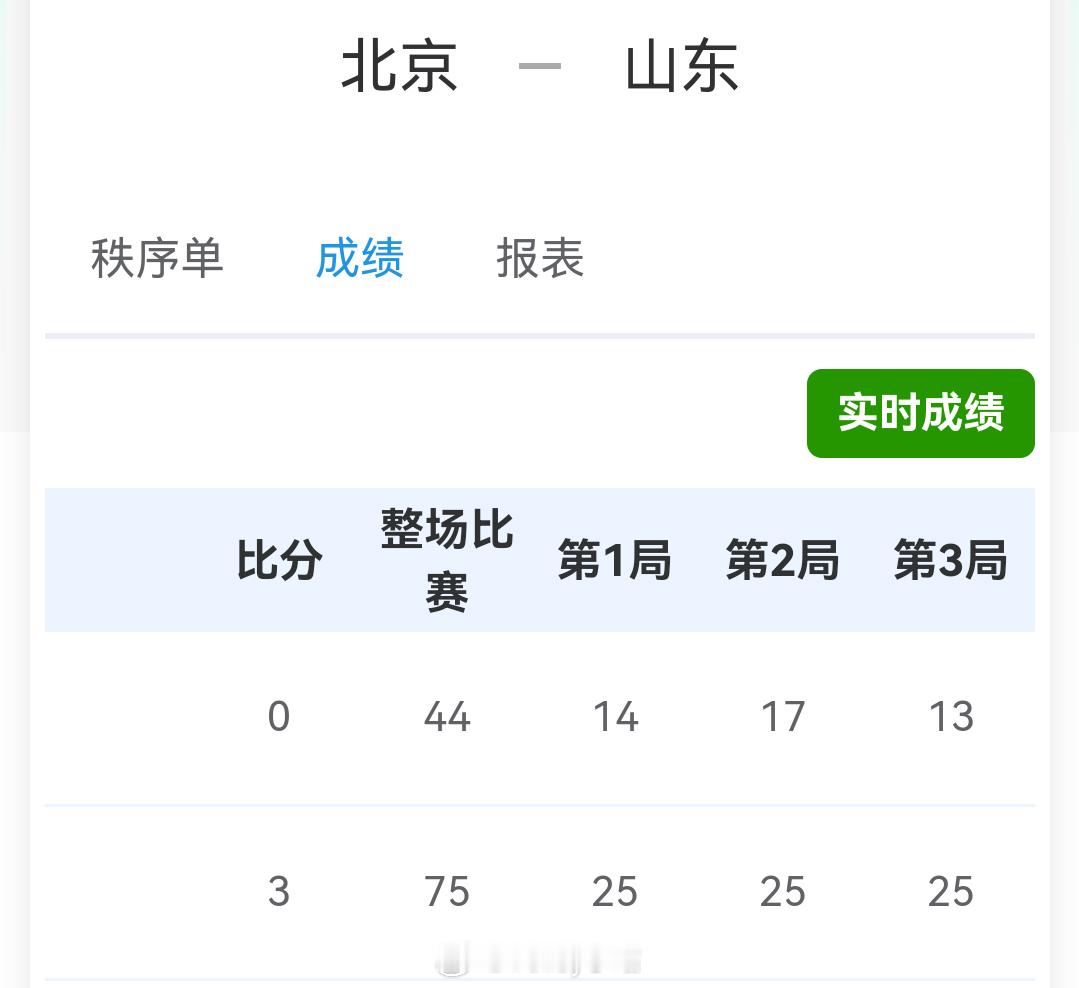
Task: Open the 报表 tab
Action: point(540,259)
